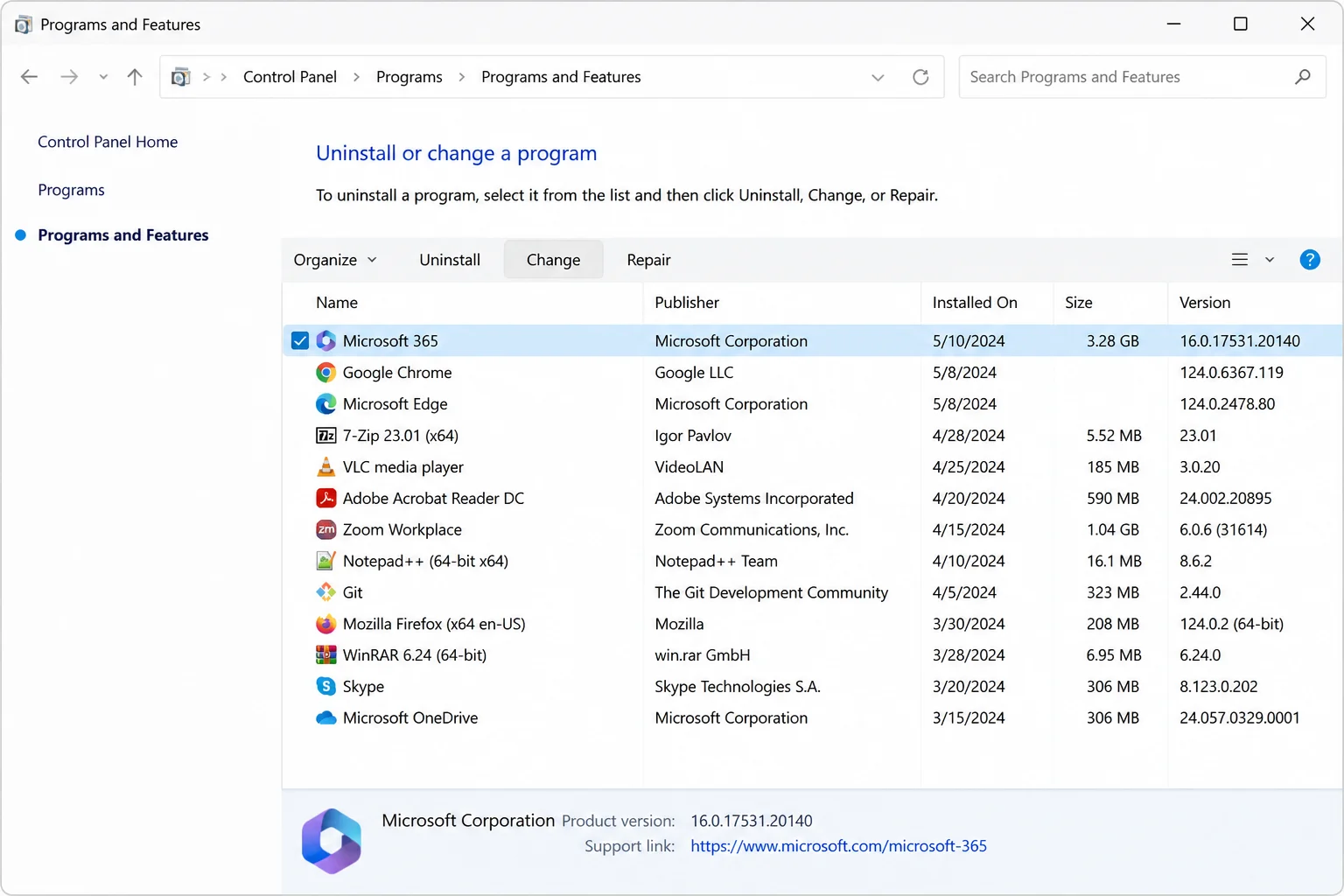Click Programs breadcrumb in address bar
Viewport: 1344px width, 896px height.
[x=409, y=77]
